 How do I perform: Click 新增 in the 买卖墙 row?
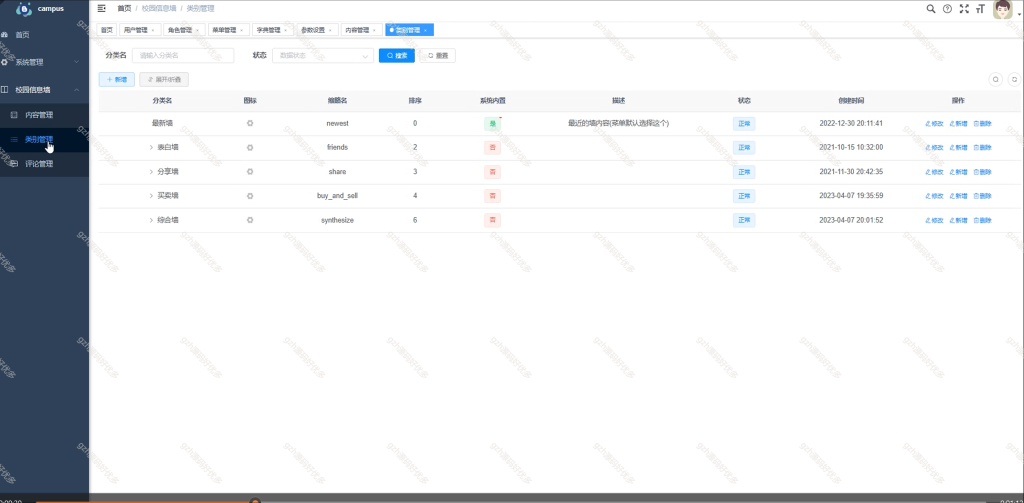pyautogui.click(x=958, y=196)
